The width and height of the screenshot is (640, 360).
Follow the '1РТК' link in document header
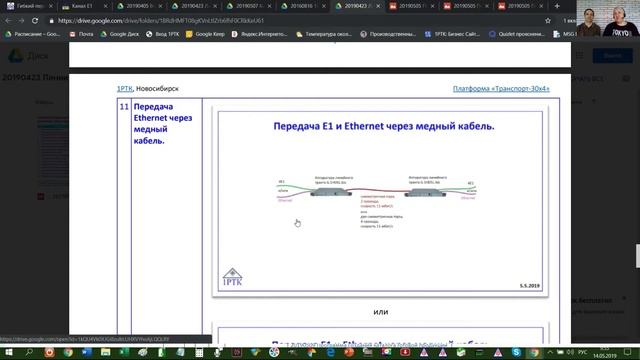point(124,89)
